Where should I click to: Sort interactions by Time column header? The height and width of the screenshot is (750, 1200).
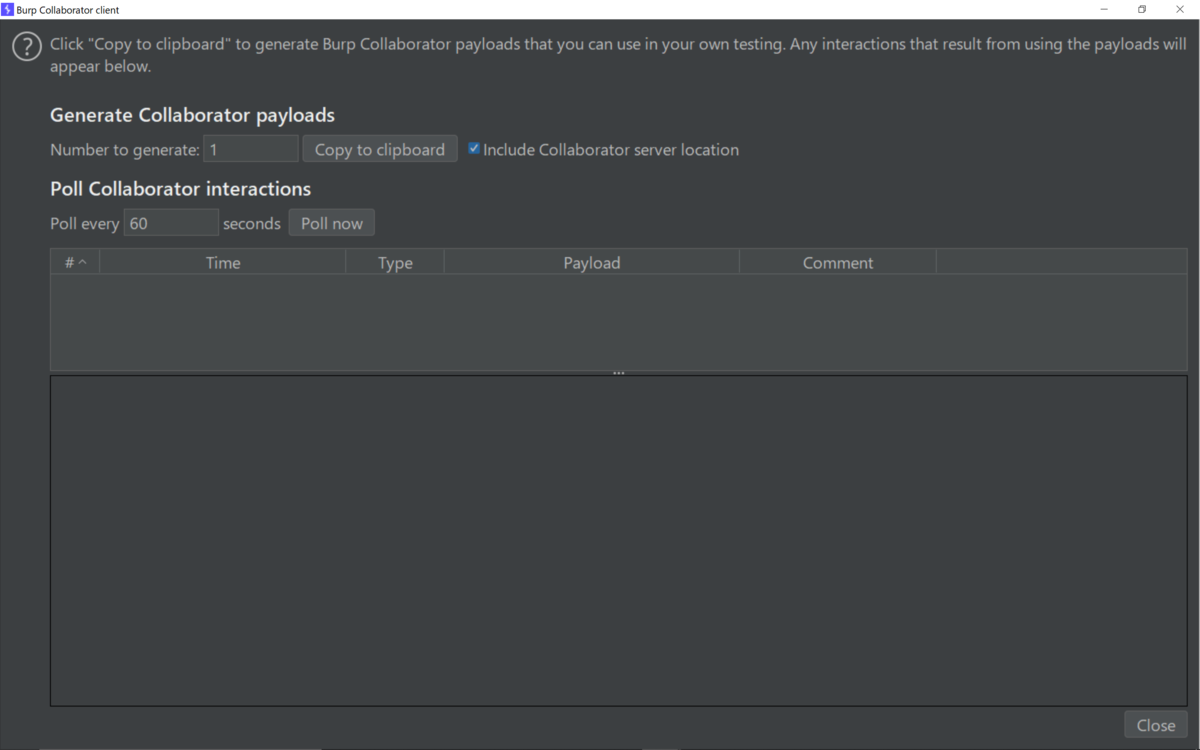(x=223, y=262)
